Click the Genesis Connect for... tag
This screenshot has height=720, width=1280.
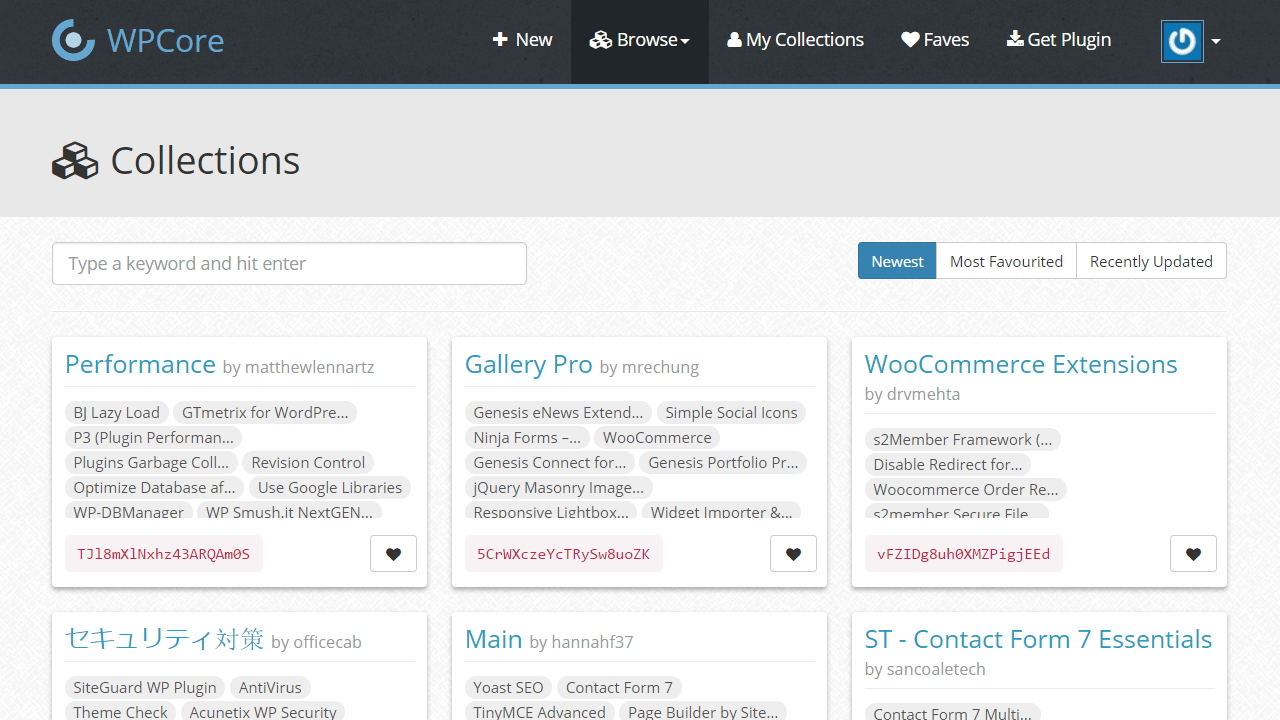coord(550,462)
